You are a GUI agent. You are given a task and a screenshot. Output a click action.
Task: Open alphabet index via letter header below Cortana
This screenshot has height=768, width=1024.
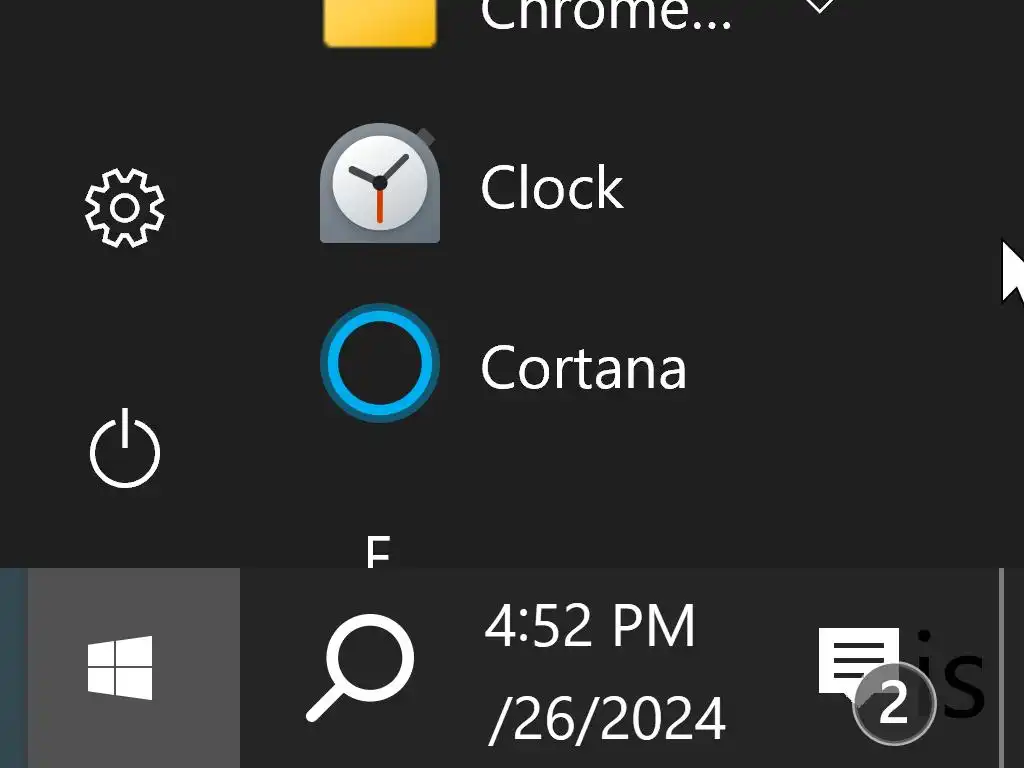click(x=379, y=552)
